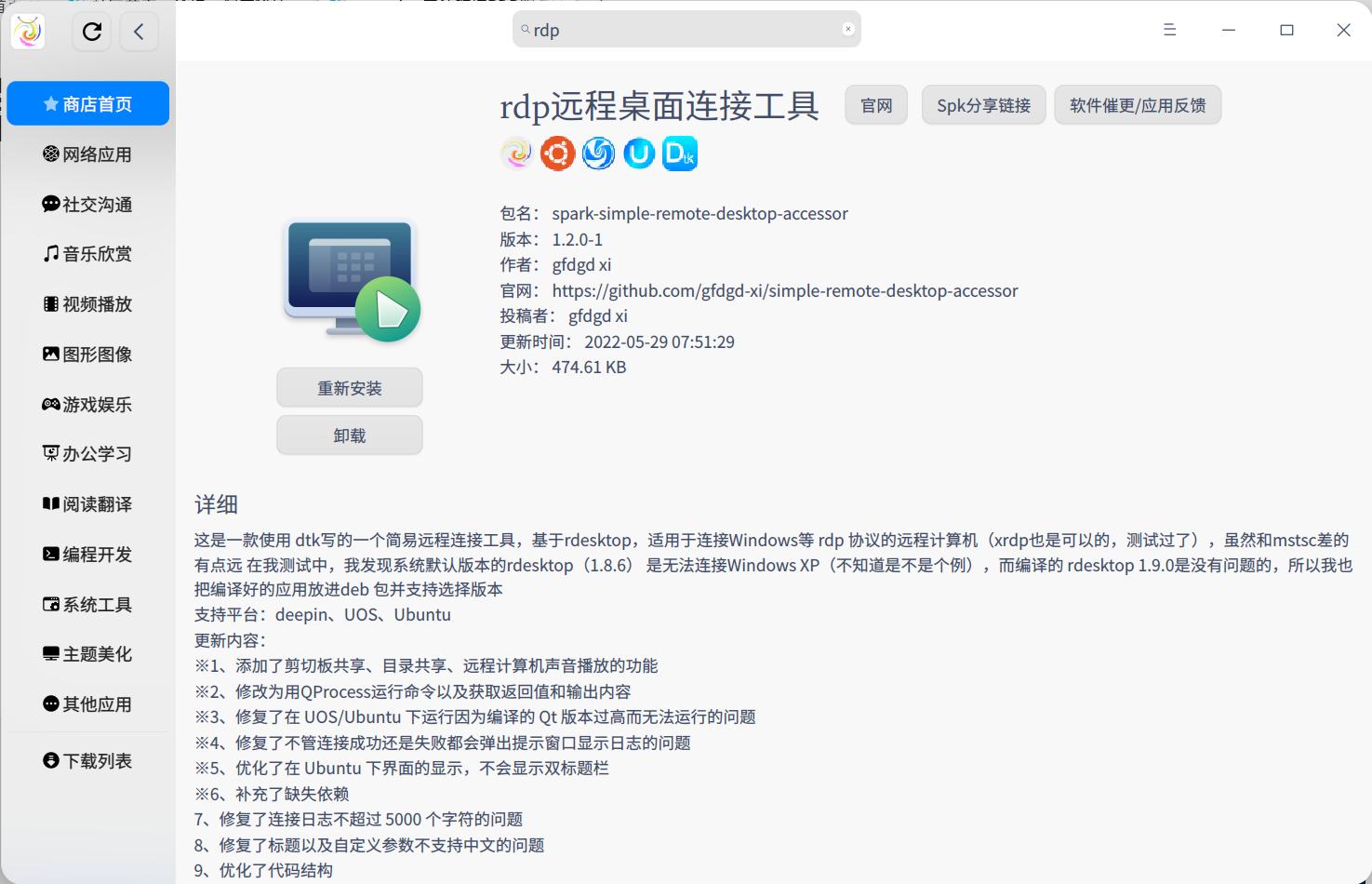Select the 网络应用 category in the sidebar
Screen dimensions: 1372x884
point(87,154)
